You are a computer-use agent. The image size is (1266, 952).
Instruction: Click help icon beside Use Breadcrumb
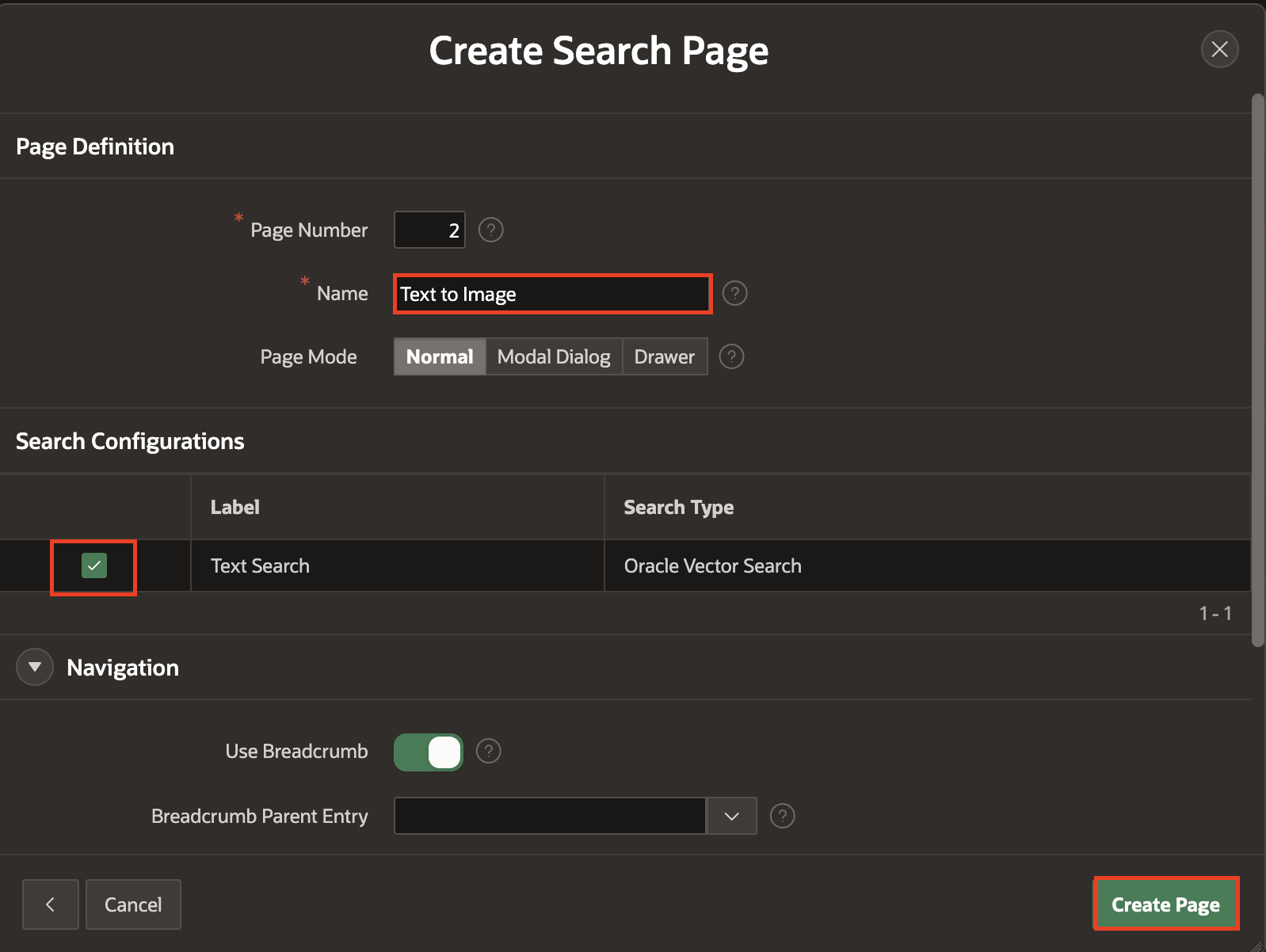(488, 751)
